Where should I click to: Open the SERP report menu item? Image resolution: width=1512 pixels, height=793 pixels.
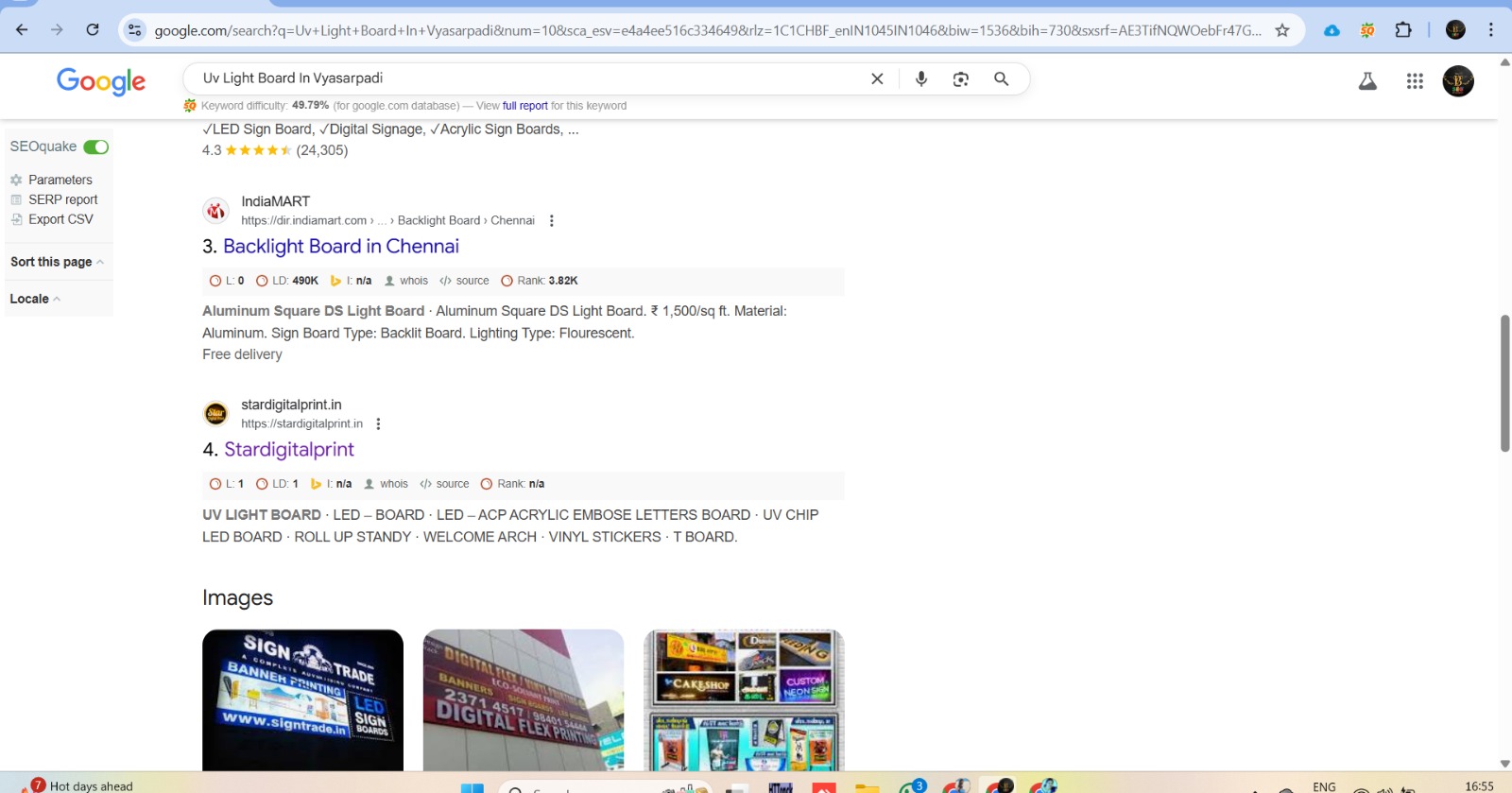click(x=62, y=199)
